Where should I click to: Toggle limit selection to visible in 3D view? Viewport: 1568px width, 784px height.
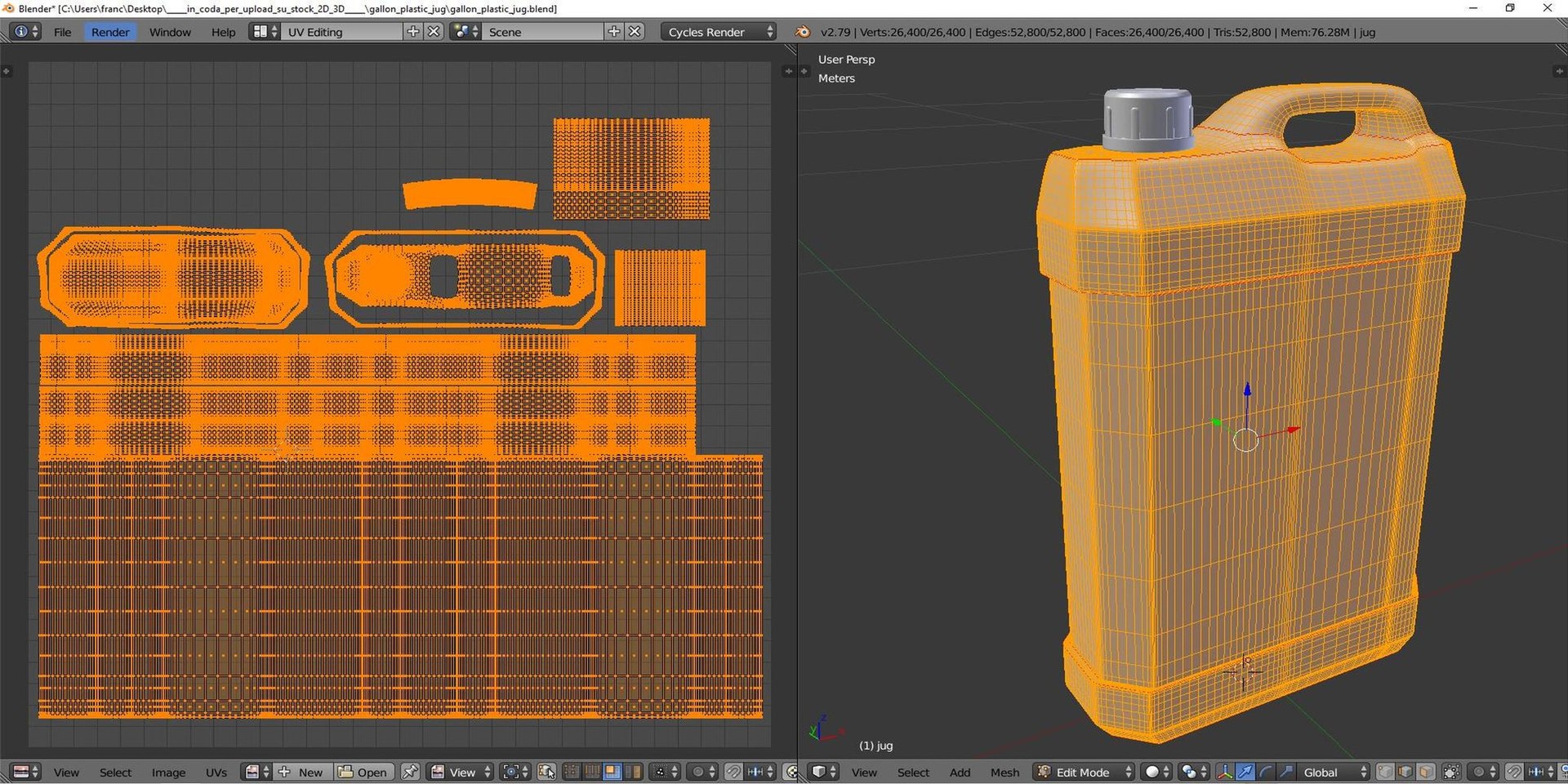(x=1451, y=772)
